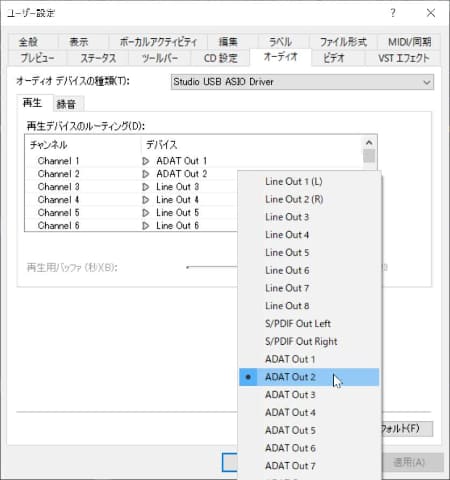Image resolution: width=450 pixels, height=480 pixels.
Task: Switch to the プレビュー tab
Action: (37, 58)
